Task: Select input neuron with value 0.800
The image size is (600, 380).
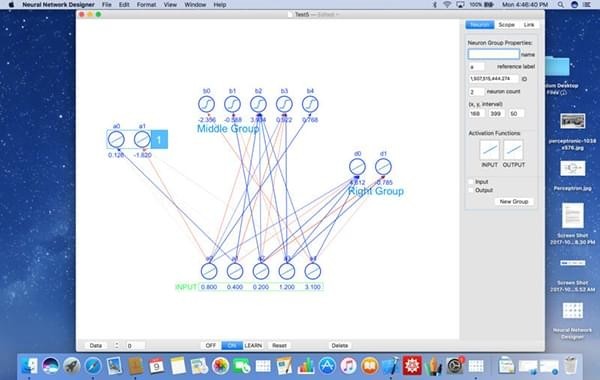Action: 209,271
